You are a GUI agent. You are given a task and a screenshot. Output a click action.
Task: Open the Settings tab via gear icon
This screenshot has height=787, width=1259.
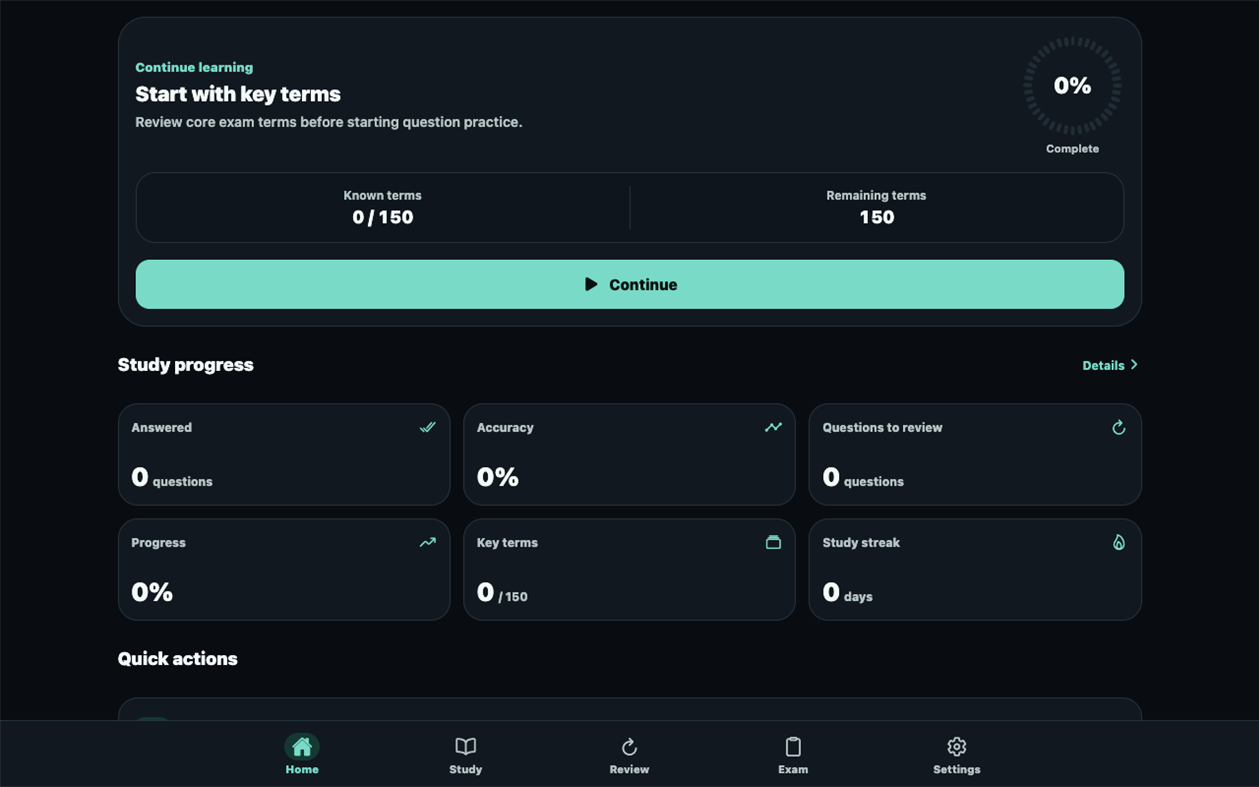coord(957,746)
